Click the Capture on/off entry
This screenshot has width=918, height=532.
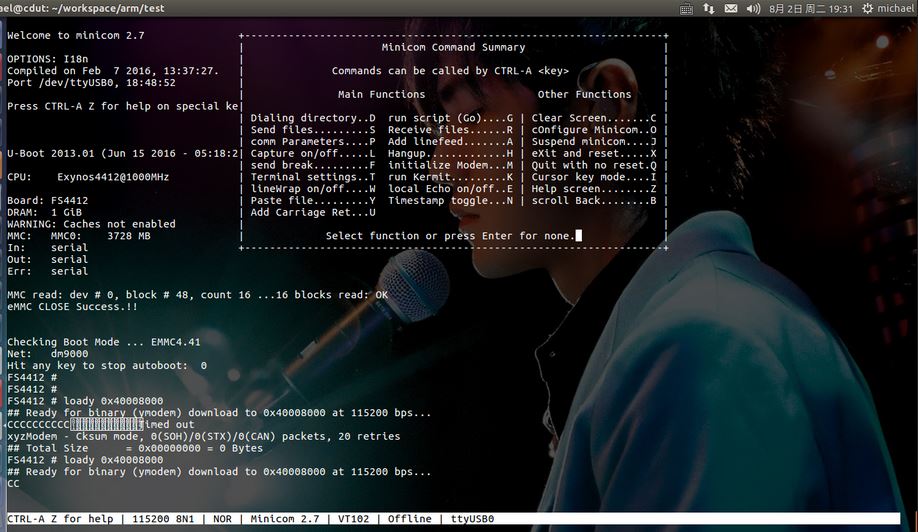(313, 153)
